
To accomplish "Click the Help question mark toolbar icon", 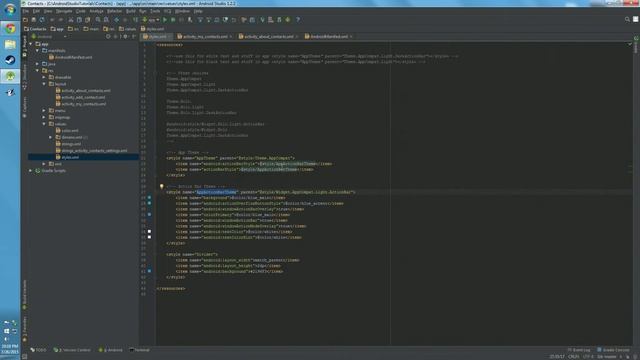I will [298, 20].
